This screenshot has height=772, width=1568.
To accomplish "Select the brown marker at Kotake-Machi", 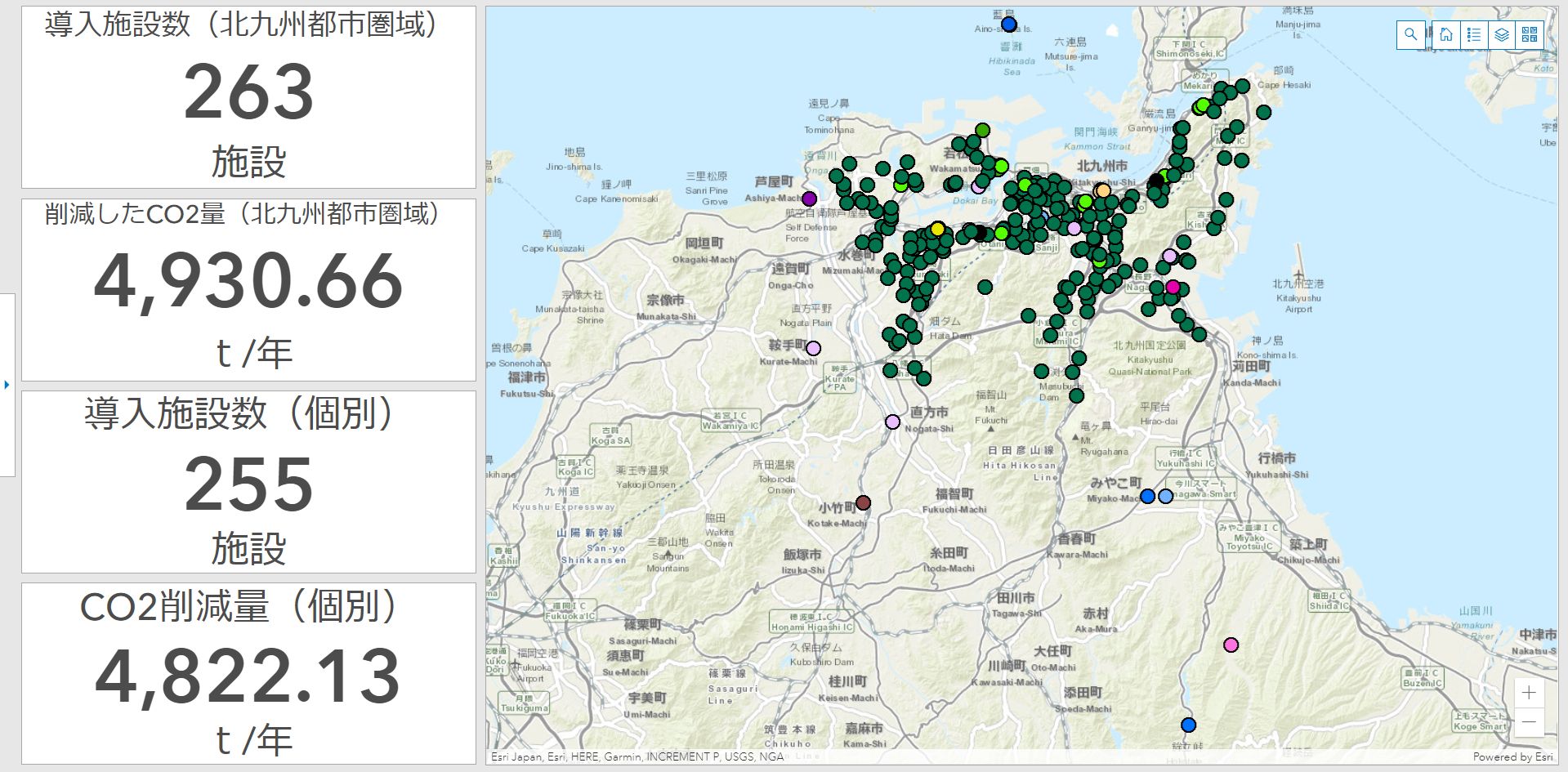I will click(x=863, y=502).
